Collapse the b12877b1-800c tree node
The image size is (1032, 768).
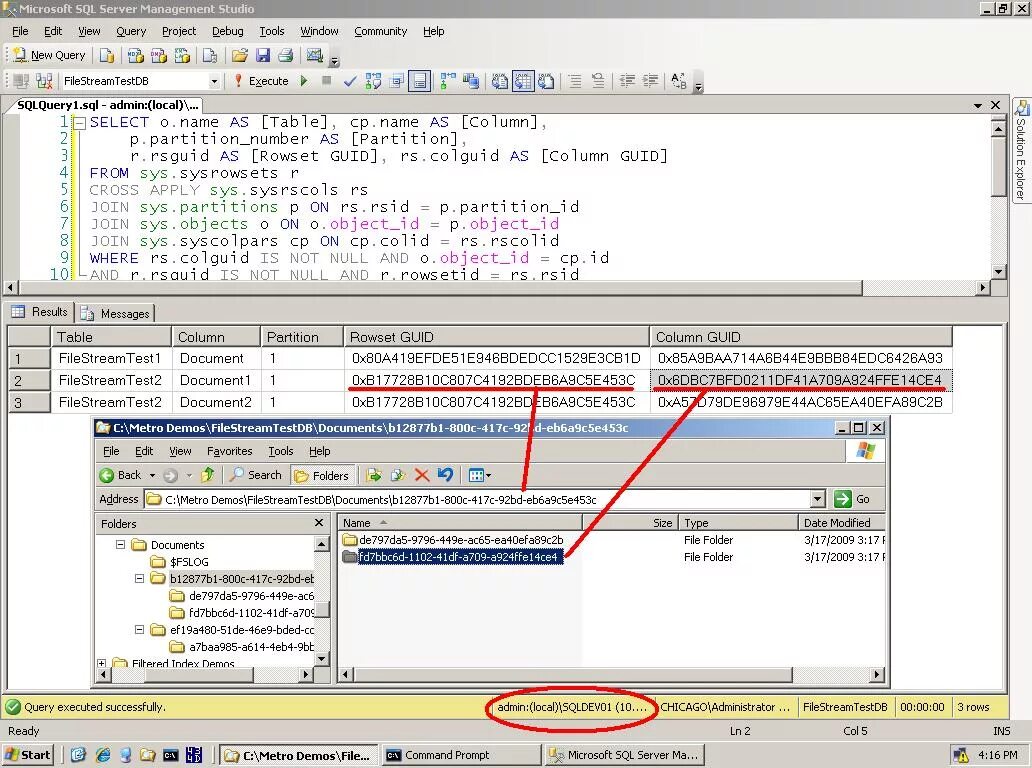[140, 579]
